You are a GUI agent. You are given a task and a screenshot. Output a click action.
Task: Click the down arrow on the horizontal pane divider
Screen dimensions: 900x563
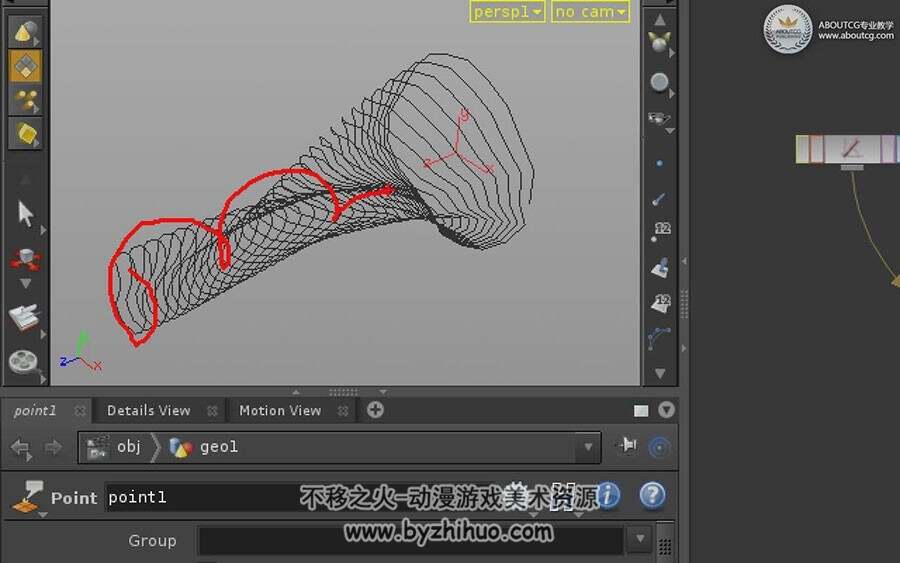(383, 392)
